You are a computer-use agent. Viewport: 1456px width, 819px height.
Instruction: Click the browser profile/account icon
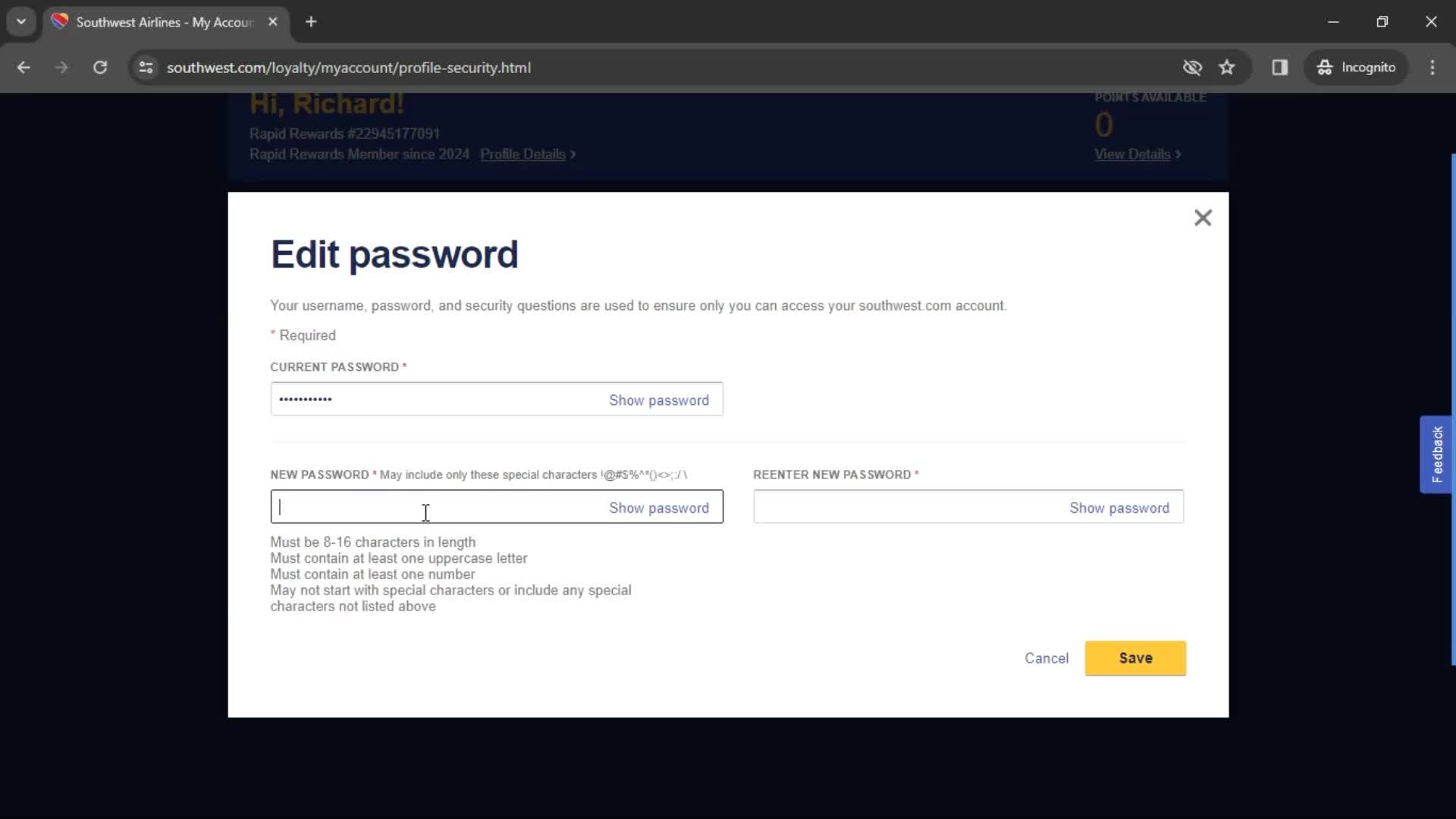pos(1358,67)
